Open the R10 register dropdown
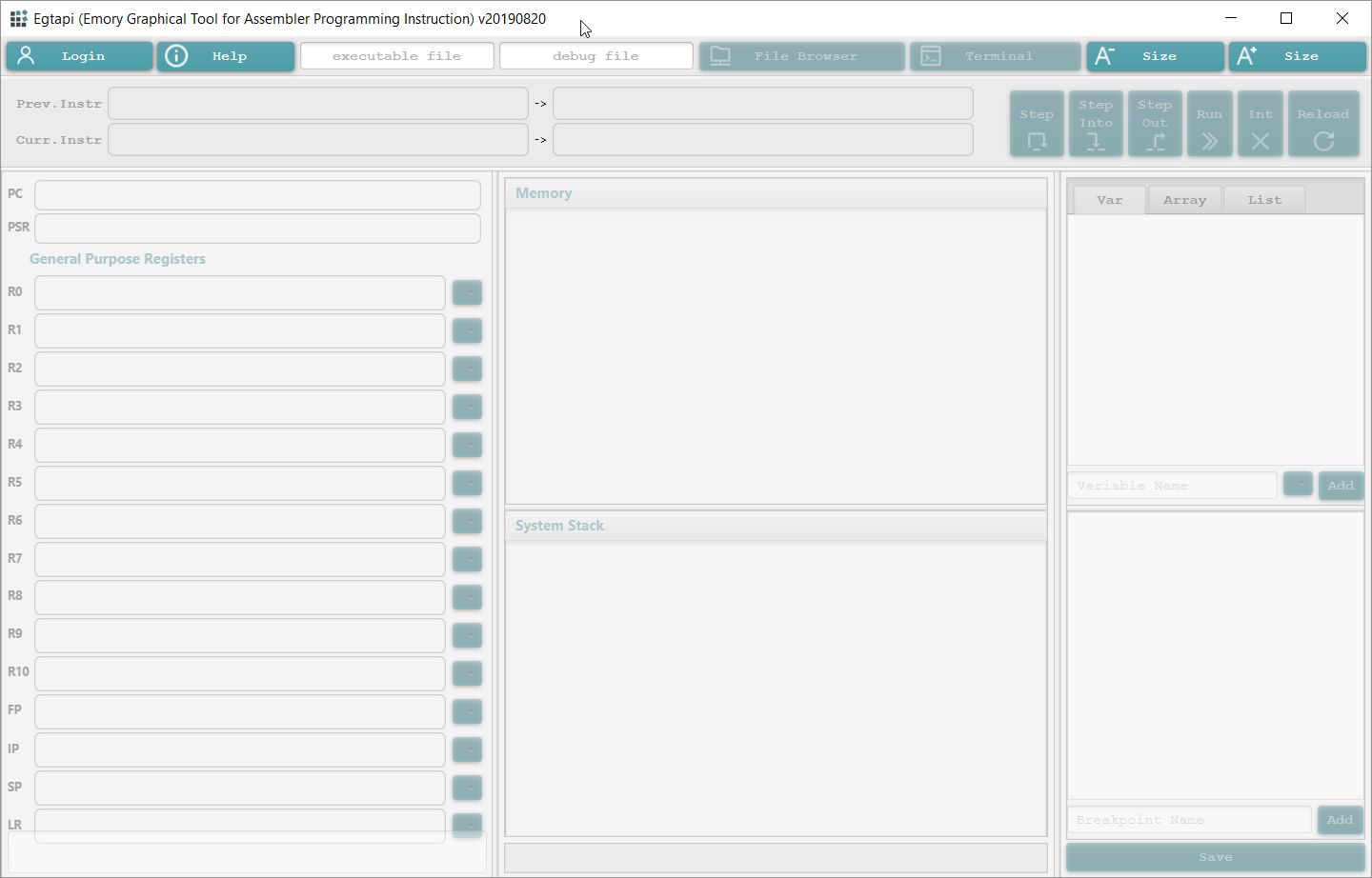1372x878 pixels. coord(467,673)
